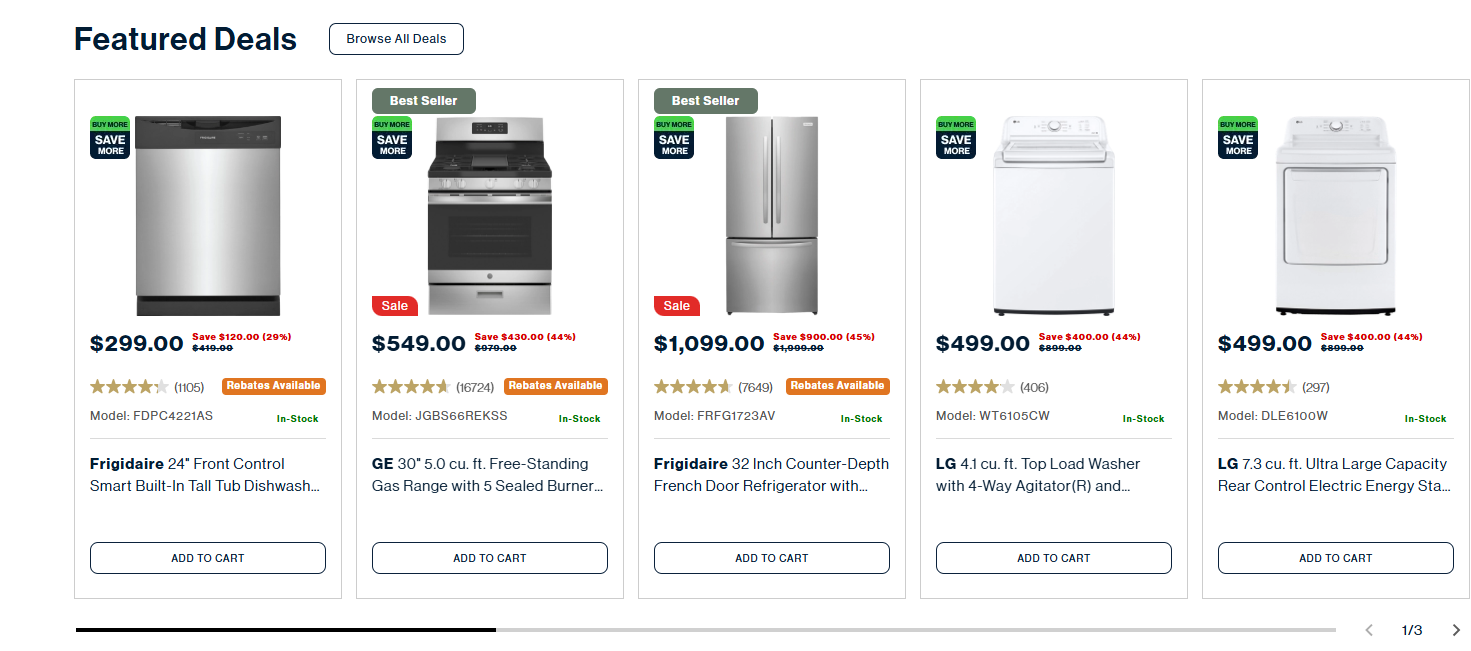Click star rating of the GE gas range
The image size is (1471, 651).
(x=411, y=387)
